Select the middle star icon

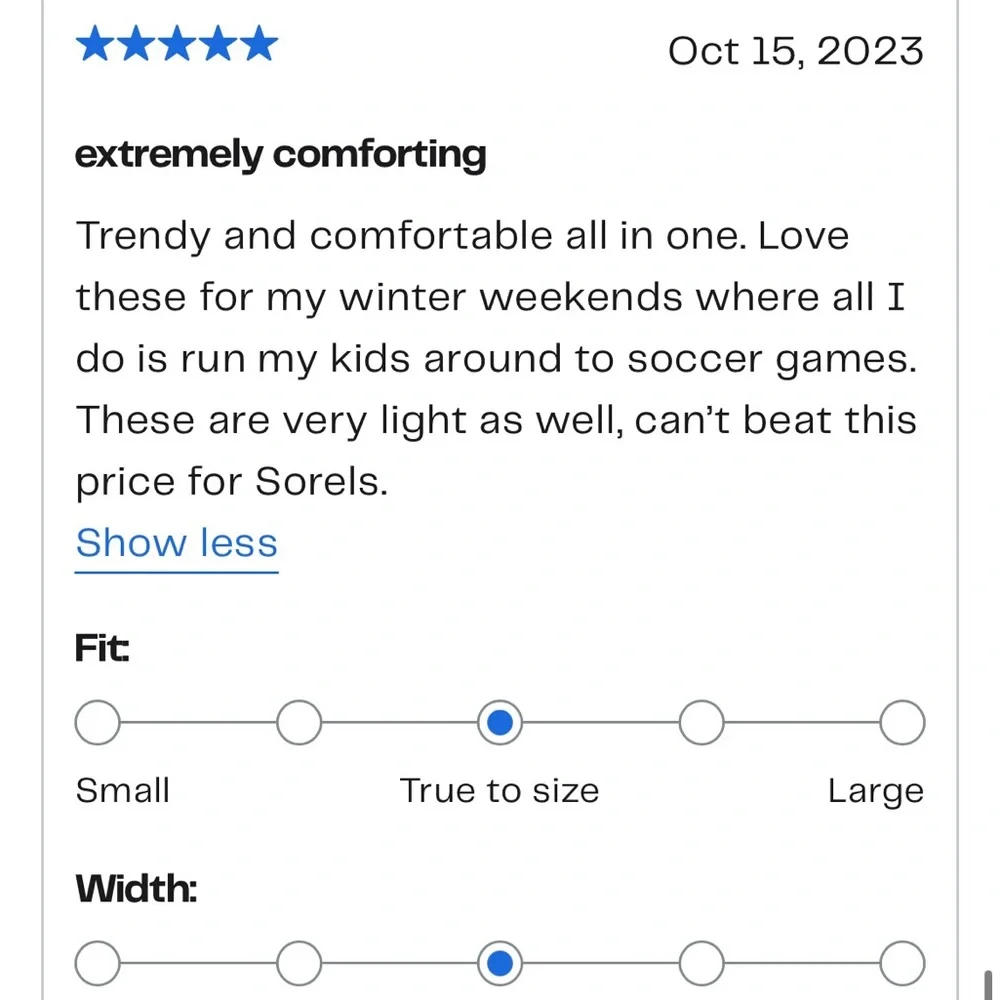(x=178, y=42)
